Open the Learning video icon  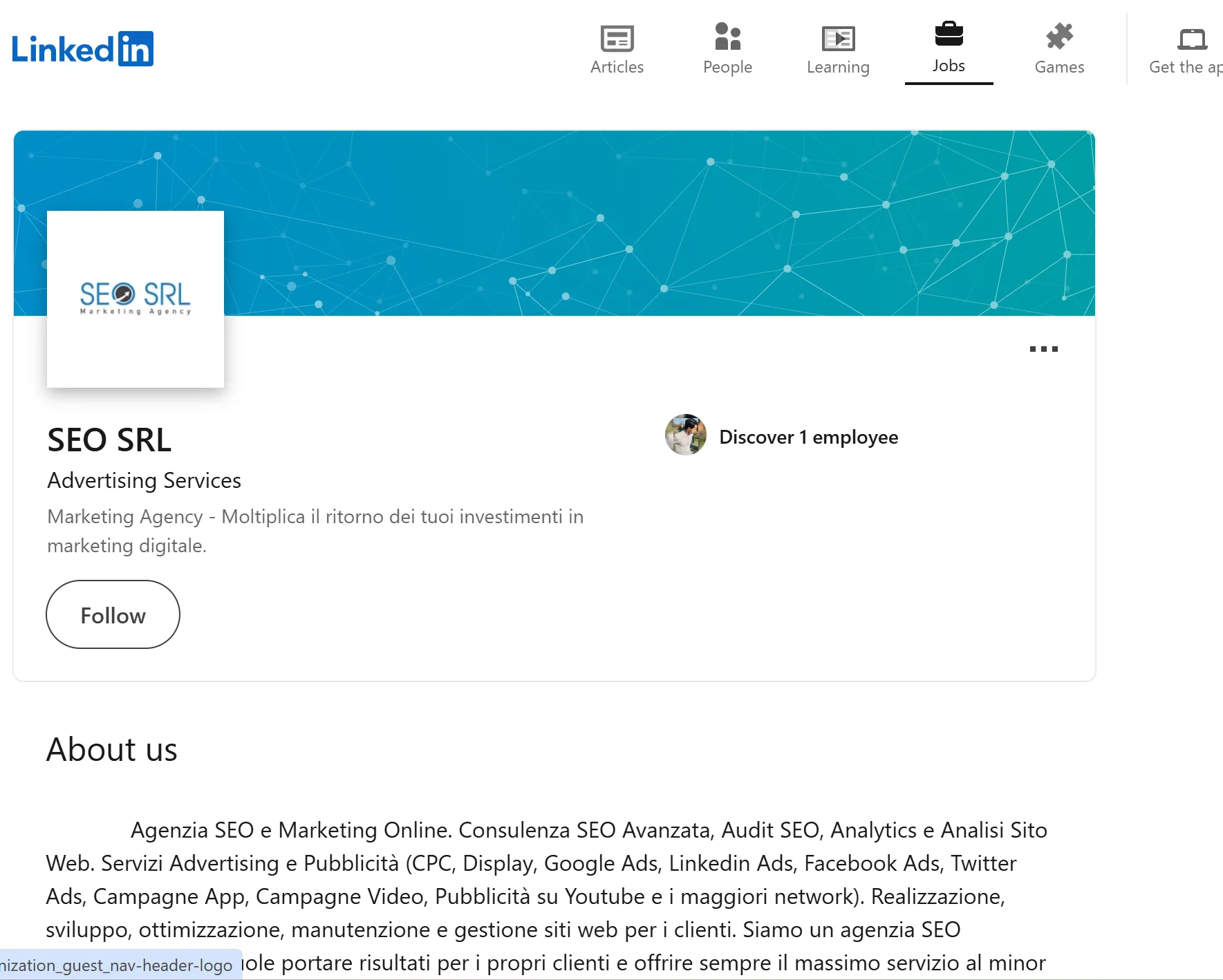pos(838,39)
